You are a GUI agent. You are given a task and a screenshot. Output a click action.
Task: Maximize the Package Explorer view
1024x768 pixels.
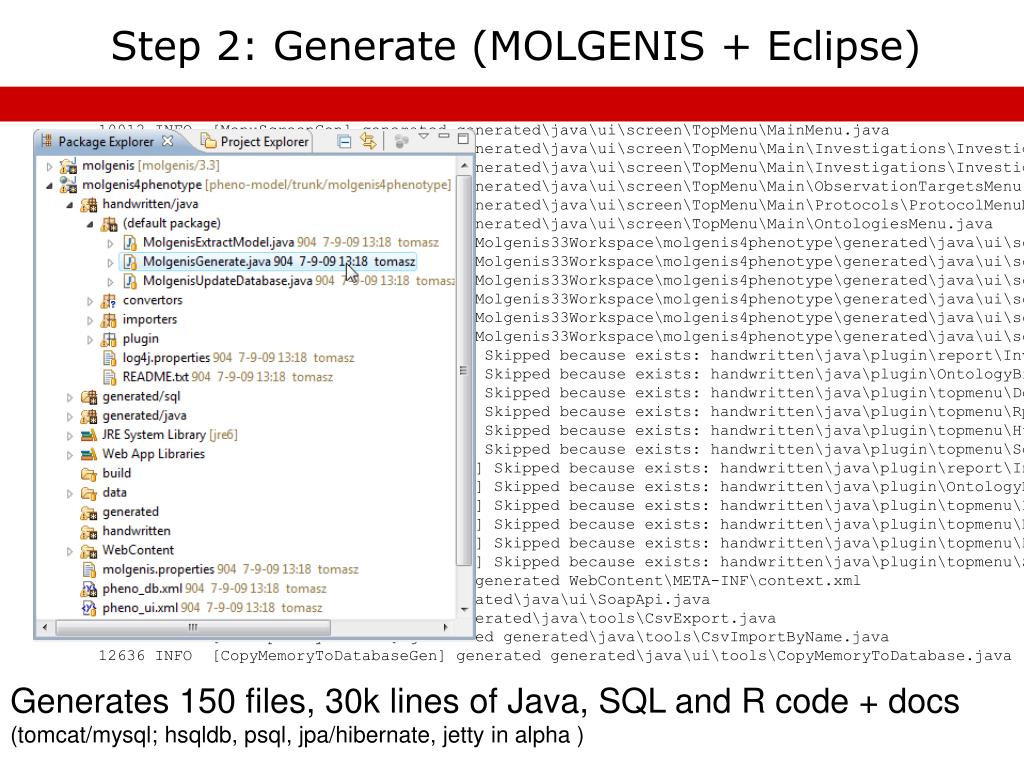point(463,138)
